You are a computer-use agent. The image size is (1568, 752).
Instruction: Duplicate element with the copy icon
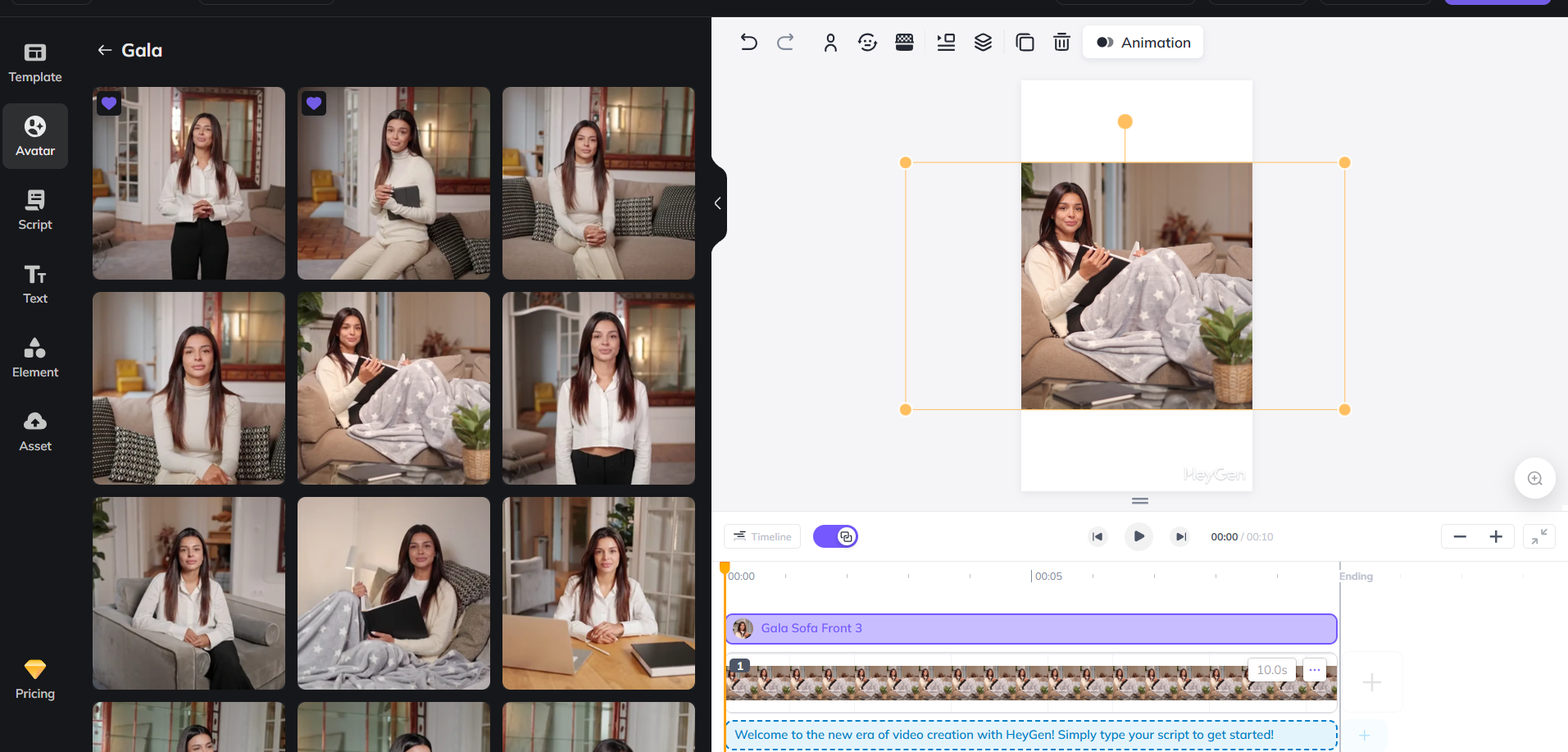[x=1025, y=43]
